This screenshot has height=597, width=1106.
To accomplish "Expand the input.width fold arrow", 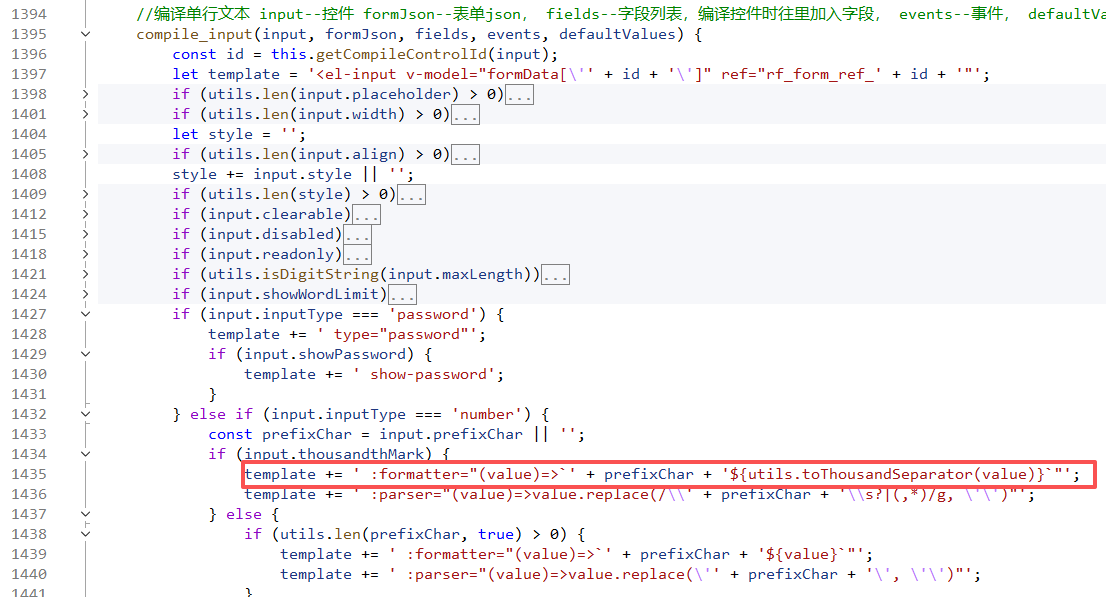I will click(85, 114).
